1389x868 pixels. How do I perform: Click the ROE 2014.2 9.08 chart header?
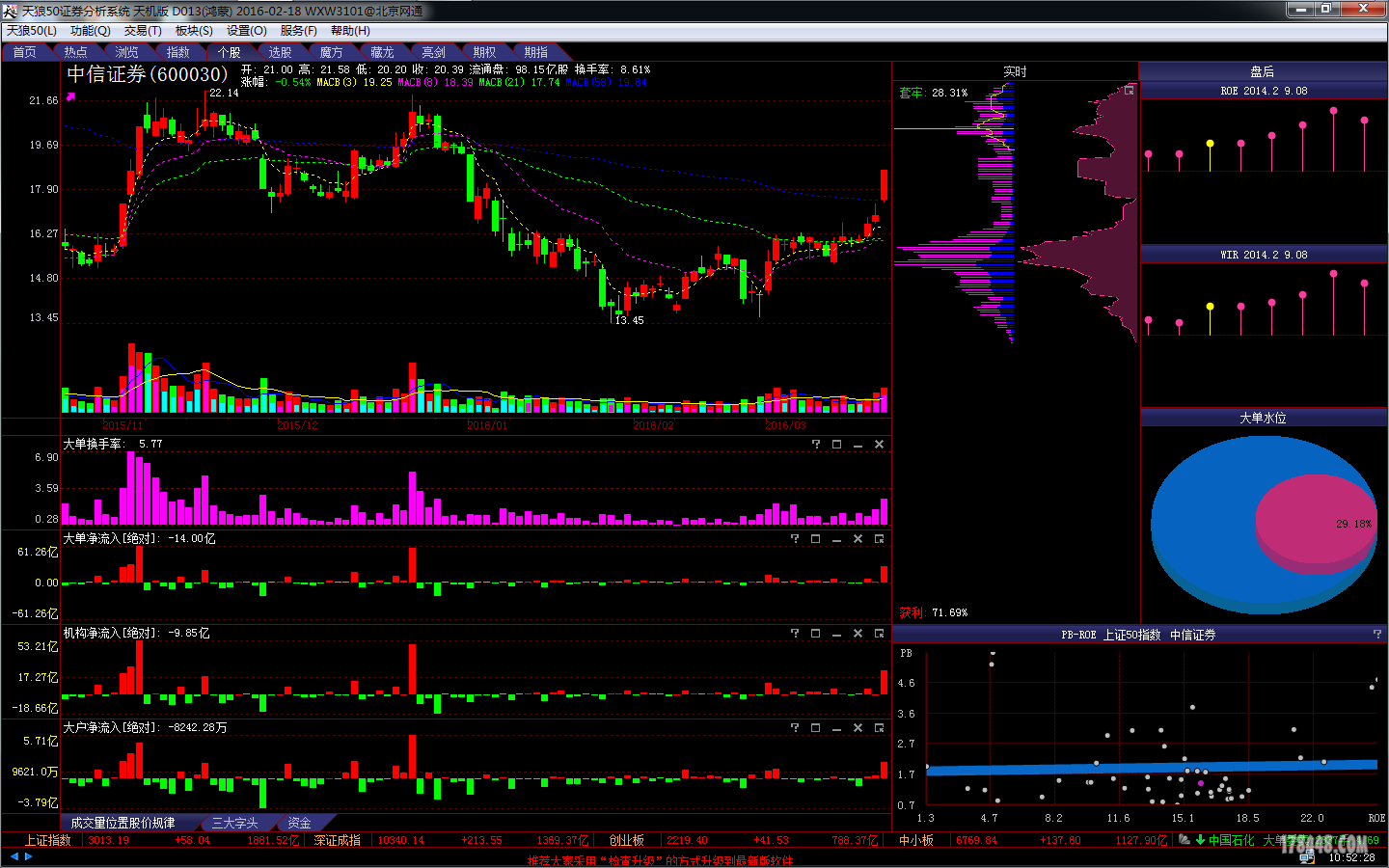pyautogui.click(x=1264, y=91)
